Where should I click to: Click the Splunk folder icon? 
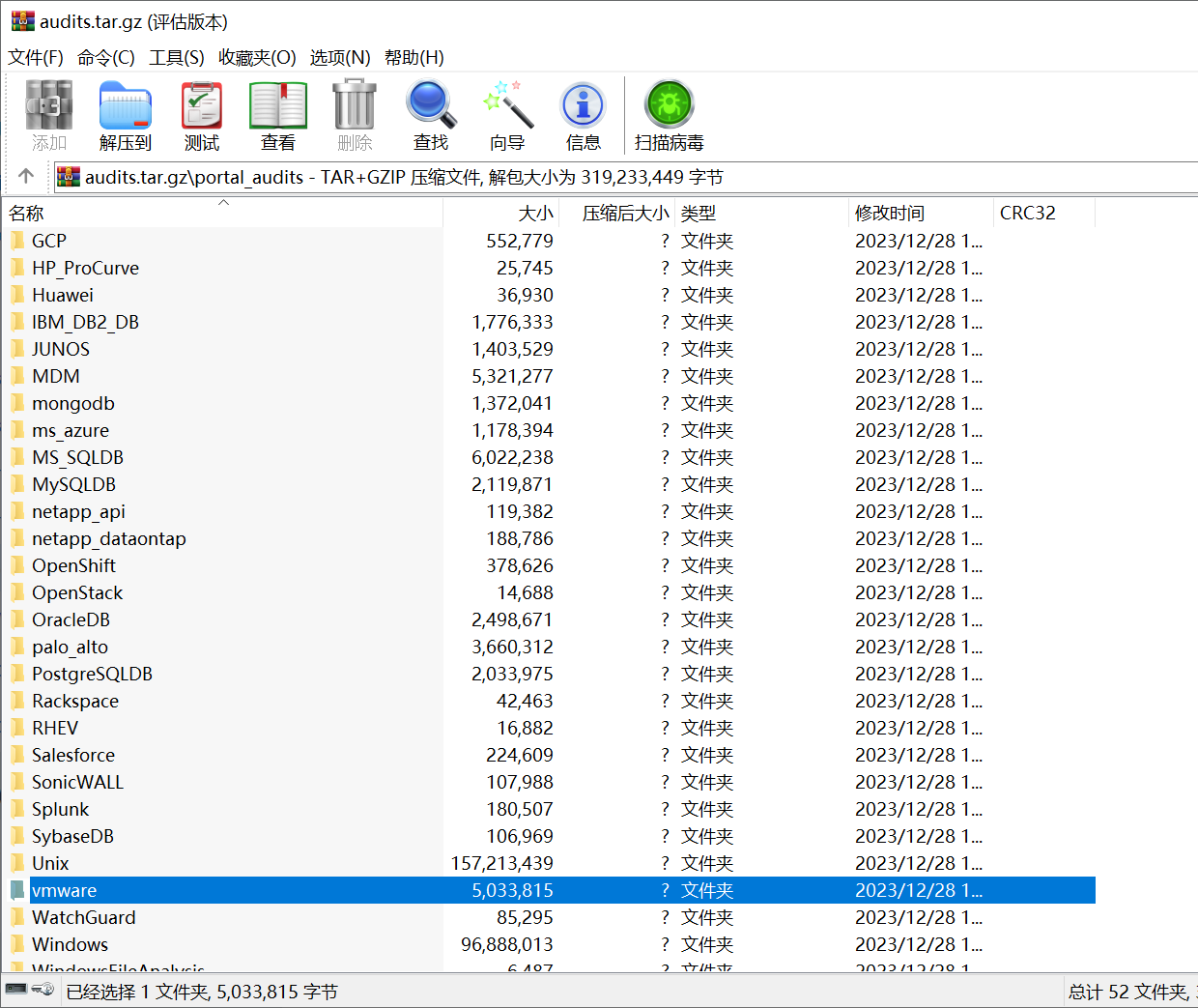click(x=17, y=808)
